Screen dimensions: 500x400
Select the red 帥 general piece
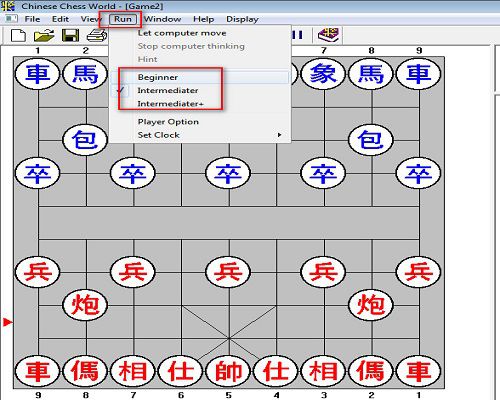[228, 371]
